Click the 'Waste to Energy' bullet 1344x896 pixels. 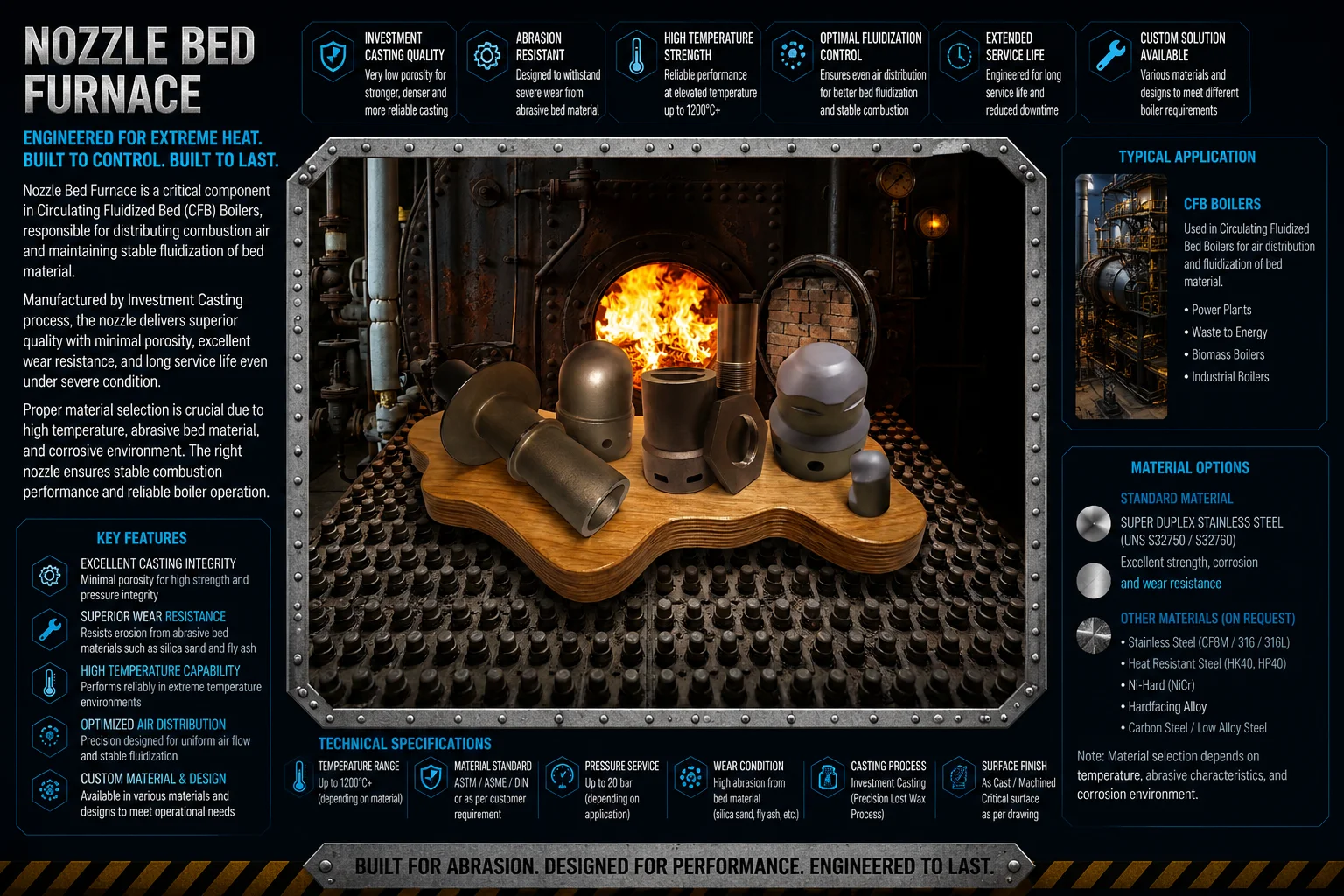[x=1225, y=332]
